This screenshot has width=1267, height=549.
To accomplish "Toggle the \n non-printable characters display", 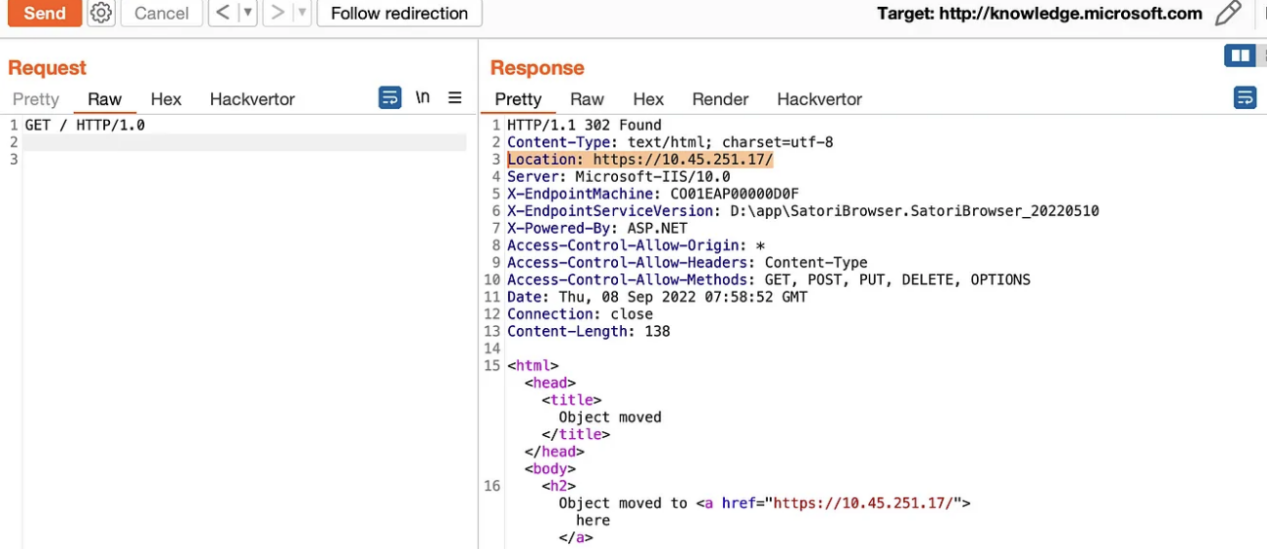I will click(x=423, y=98).
